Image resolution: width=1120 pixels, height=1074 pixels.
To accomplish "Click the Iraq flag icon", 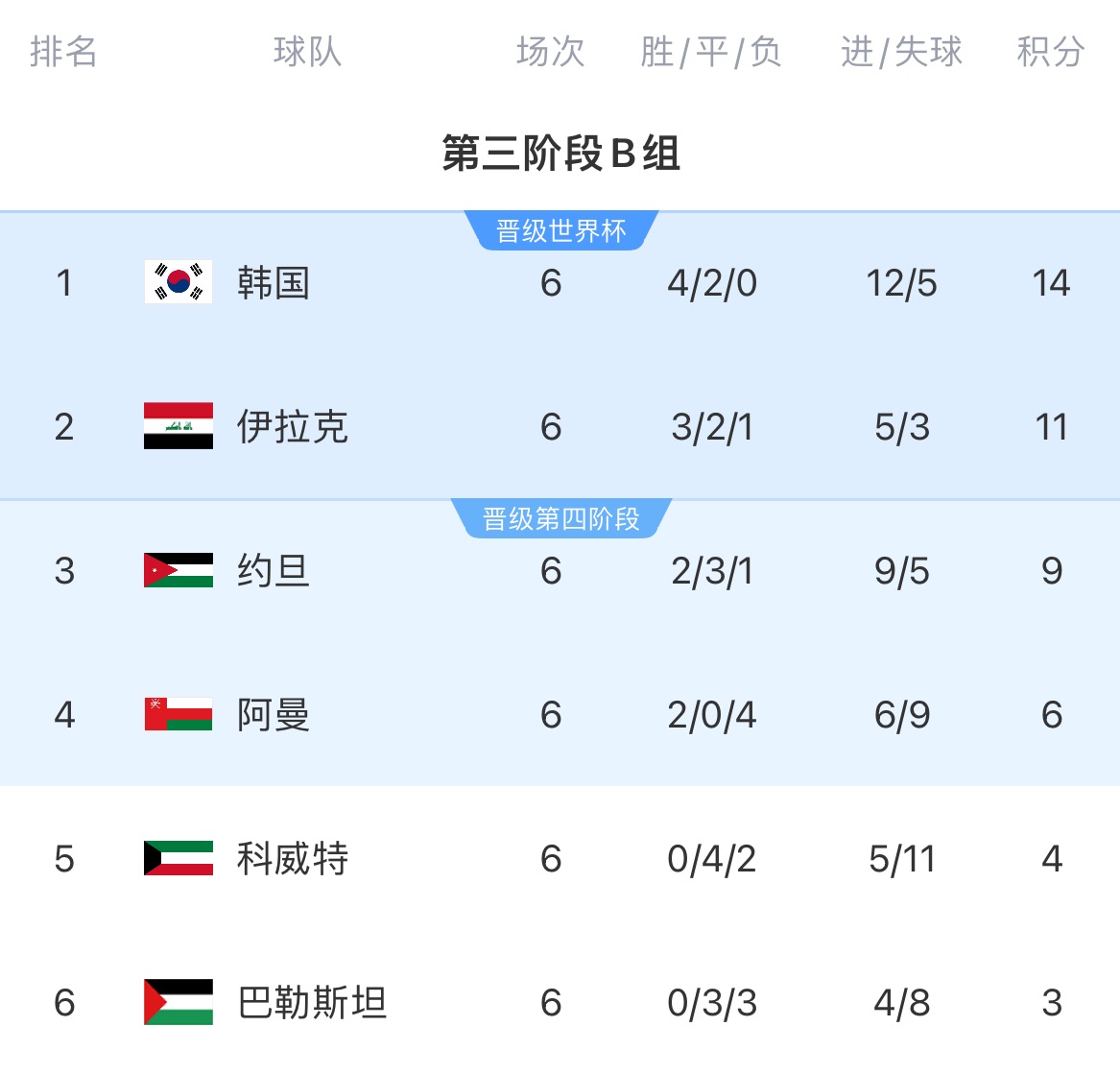I will point(179,426).
